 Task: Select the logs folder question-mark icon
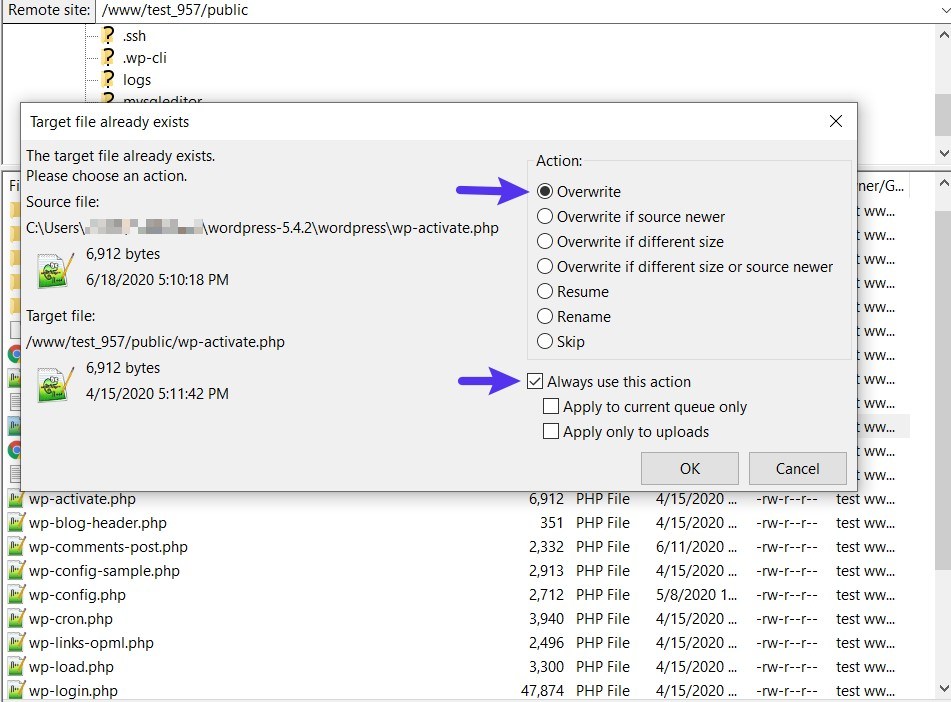tap(108, 80)
